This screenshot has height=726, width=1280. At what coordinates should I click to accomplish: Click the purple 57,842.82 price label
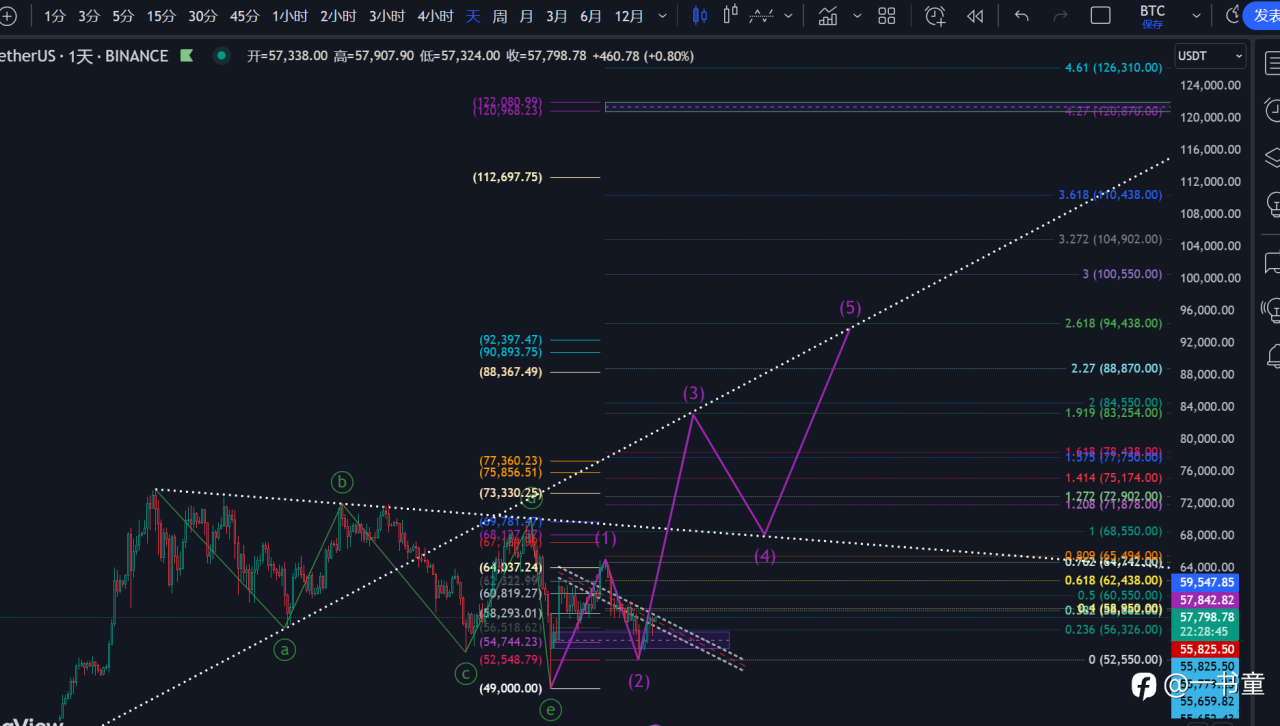click(x=1209, y=599)
